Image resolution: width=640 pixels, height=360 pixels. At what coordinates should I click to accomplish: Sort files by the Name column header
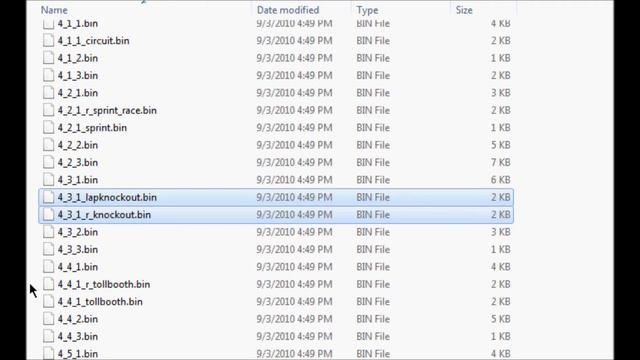(54, 10)
